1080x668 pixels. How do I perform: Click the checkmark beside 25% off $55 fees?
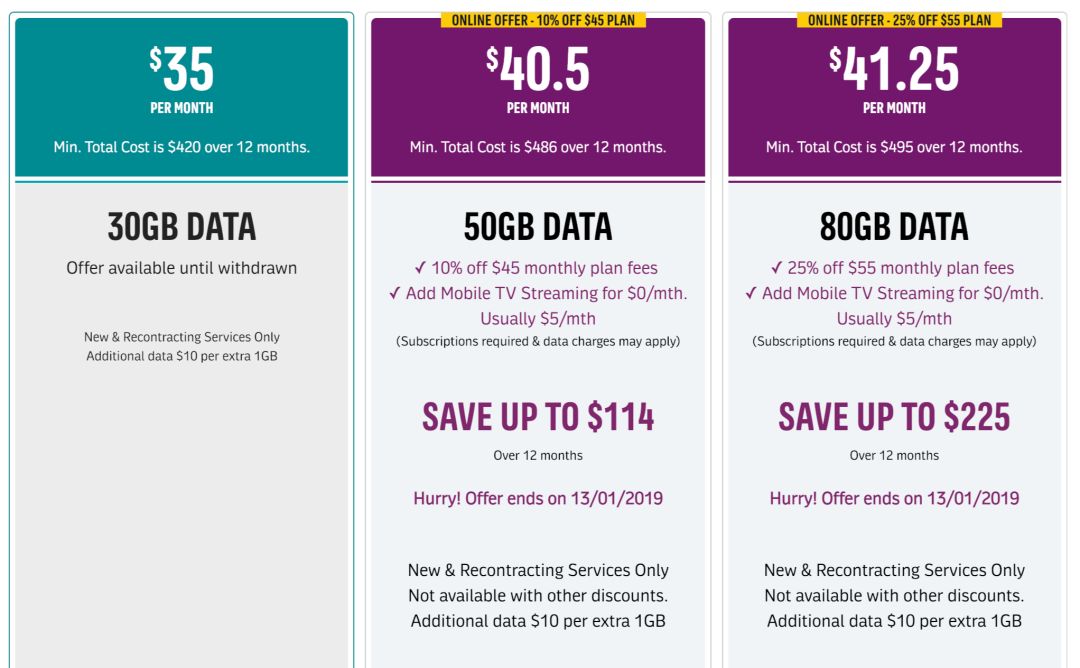pos(777,268)
